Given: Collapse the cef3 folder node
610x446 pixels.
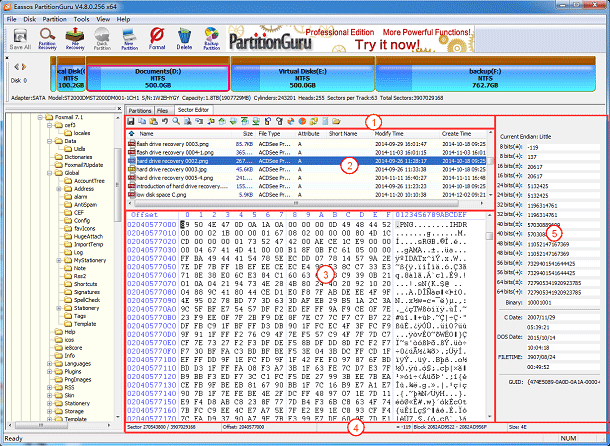Looking at the screenshot, I should point(49,125).
